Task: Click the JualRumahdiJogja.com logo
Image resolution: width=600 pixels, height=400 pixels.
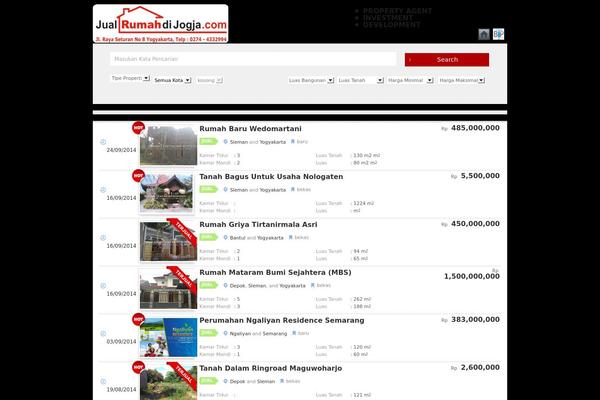Action: point(161,24)
